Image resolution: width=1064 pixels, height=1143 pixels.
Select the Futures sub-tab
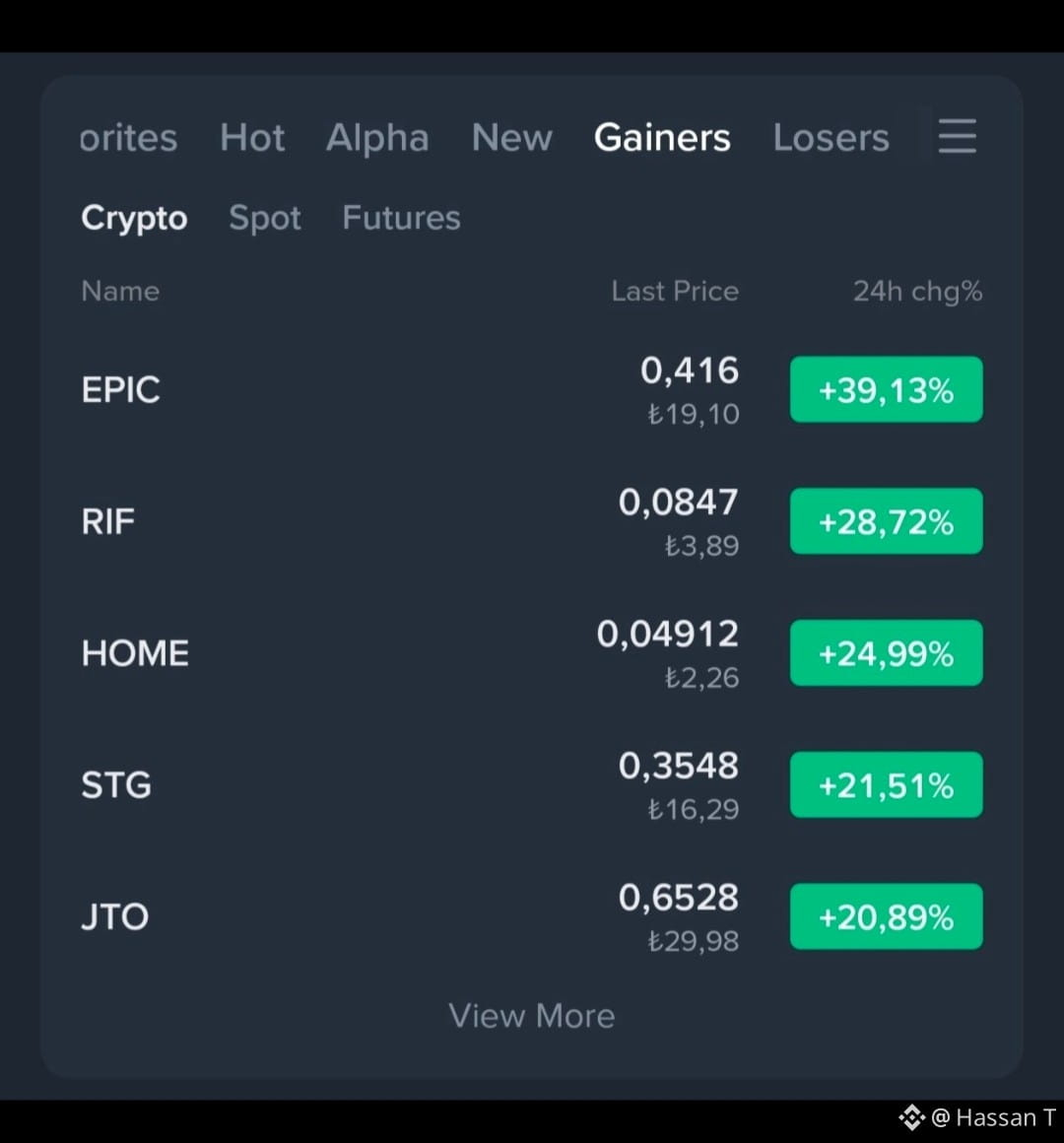point(402,217)
